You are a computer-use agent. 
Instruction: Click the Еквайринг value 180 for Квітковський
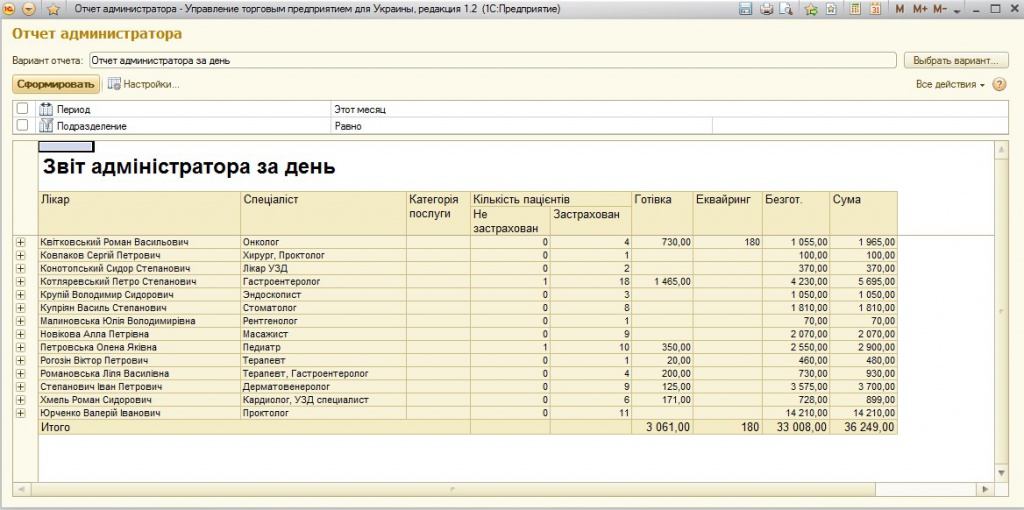pos(728,242)
